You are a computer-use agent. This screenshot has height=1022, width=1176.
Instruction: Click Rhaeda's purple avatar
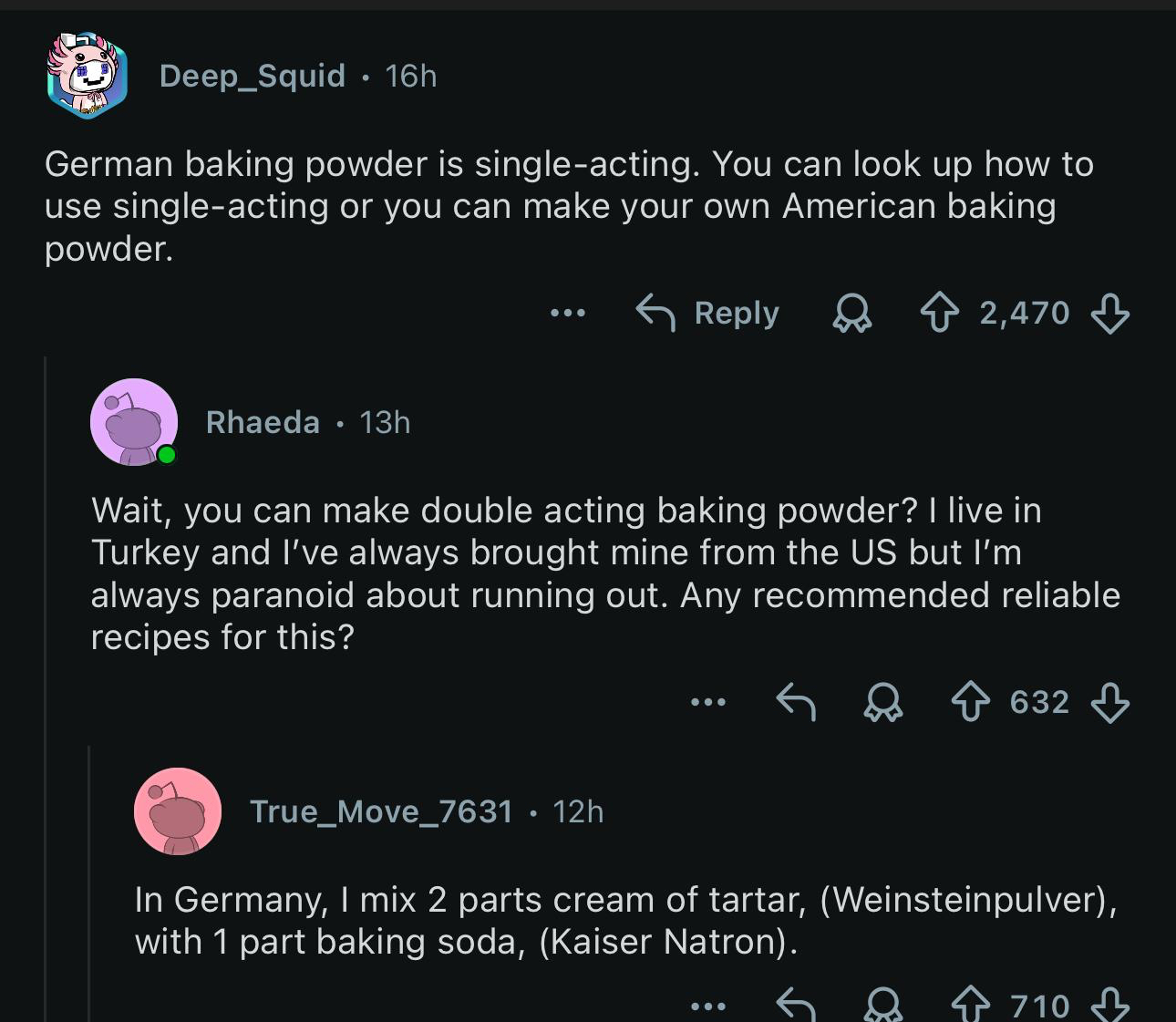click(133, 422)
